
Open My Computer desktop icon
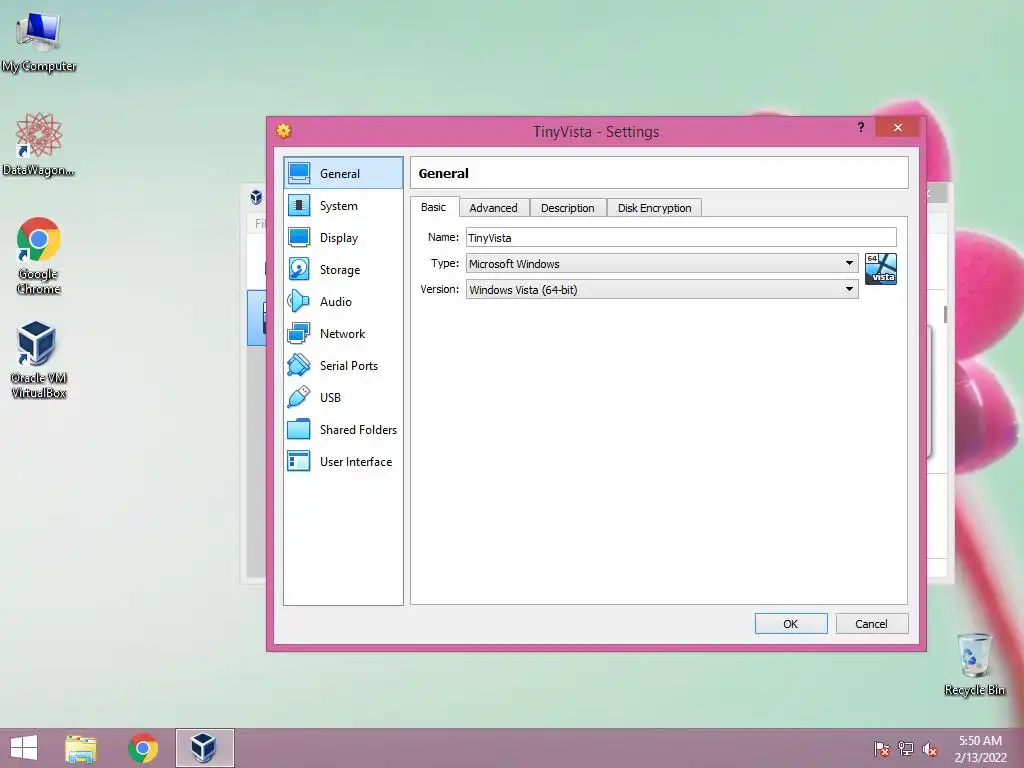pos(39,41)
